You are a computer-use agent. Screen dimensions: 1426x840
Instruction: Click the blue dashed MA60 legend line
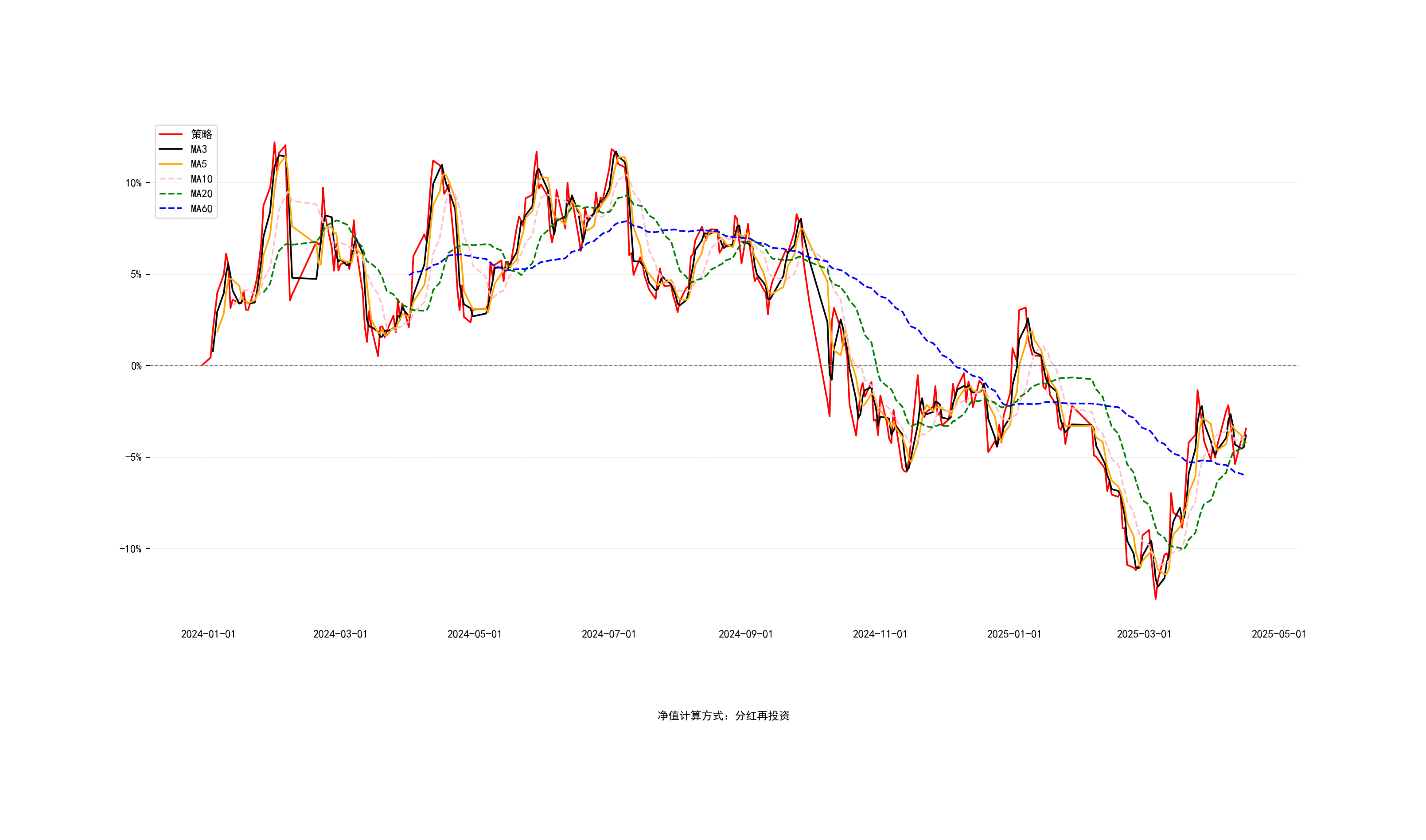click(x=171, y=209)
